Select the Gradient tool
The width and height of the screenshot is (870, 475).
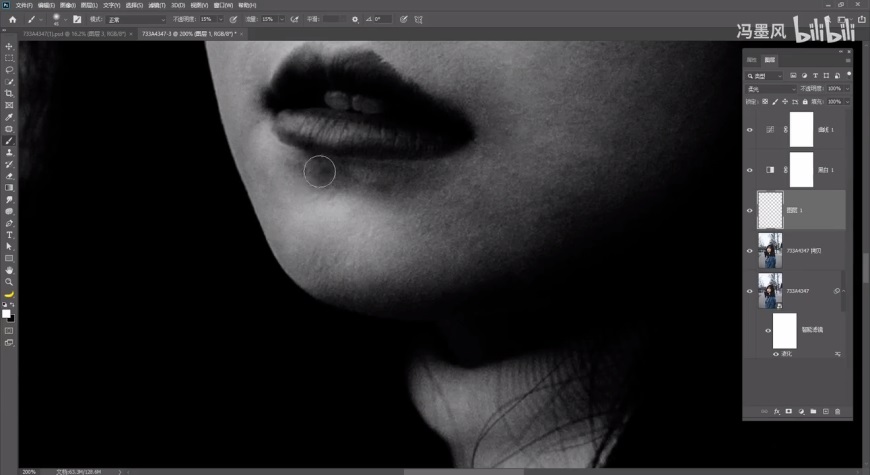tap(9, 188)
